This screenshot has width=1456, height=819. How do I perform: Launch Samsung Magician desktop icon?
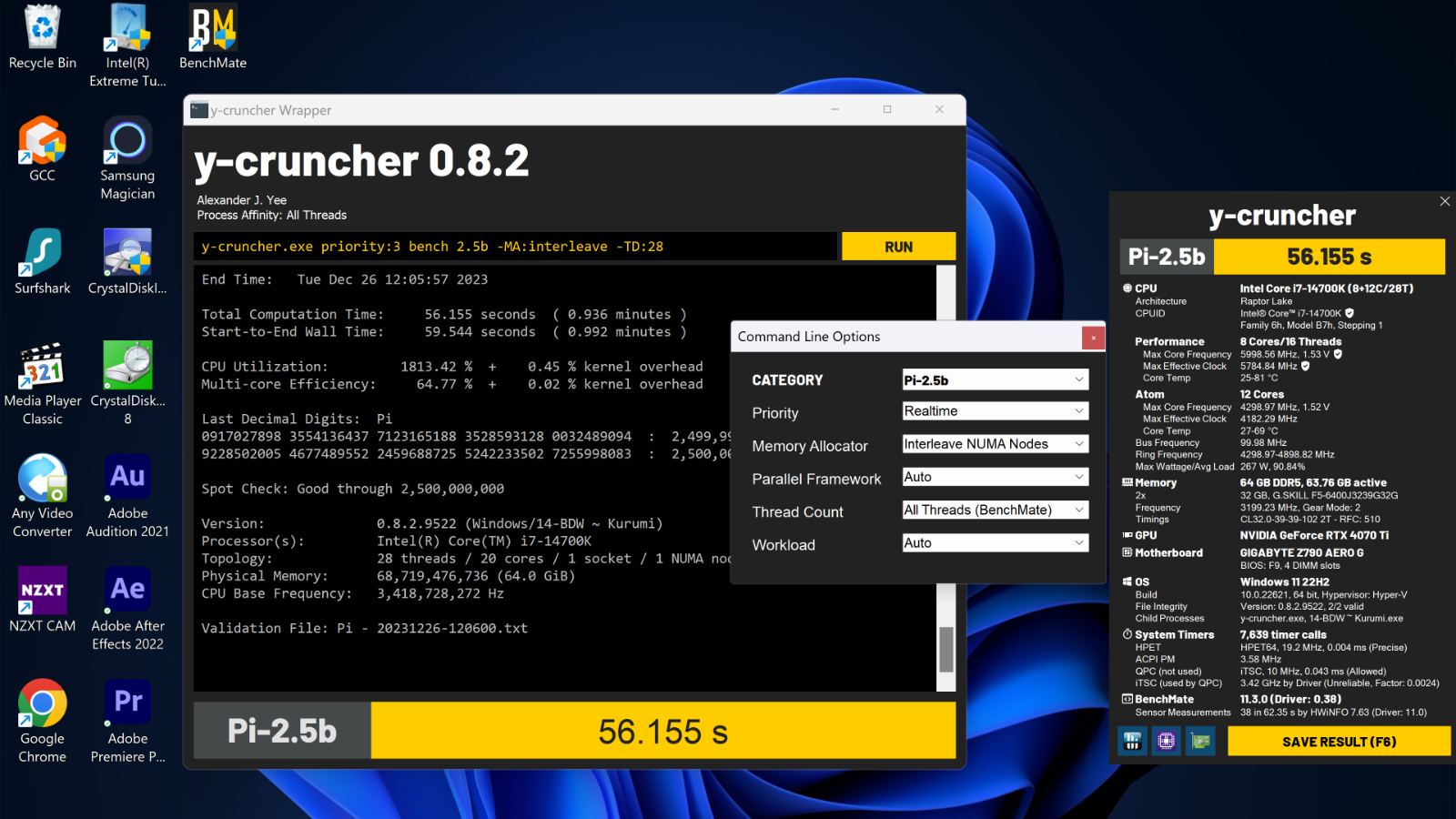pyautogui.click(x=127, y=158)
